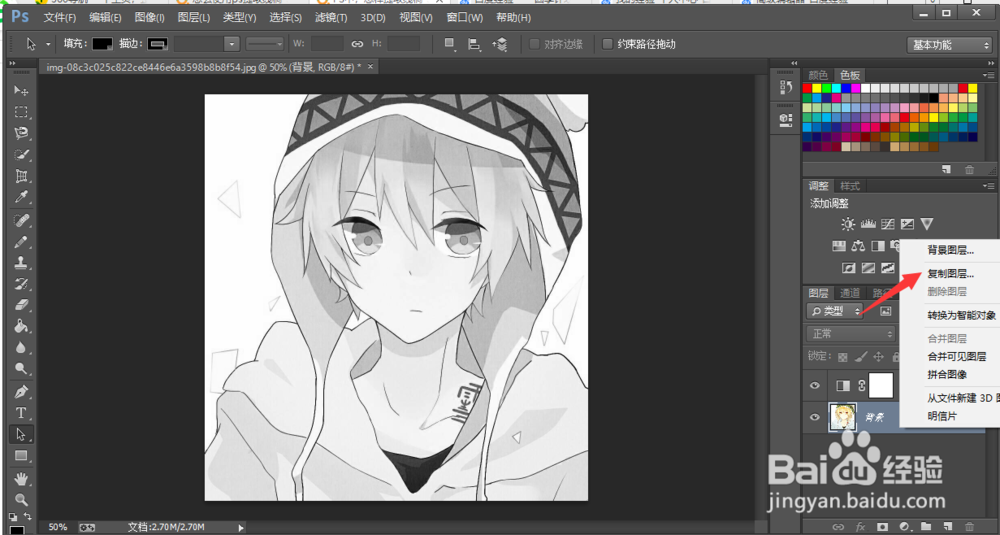Click the 背景 layer thumbnail
Screen dimensions: 1000x535
842,418
